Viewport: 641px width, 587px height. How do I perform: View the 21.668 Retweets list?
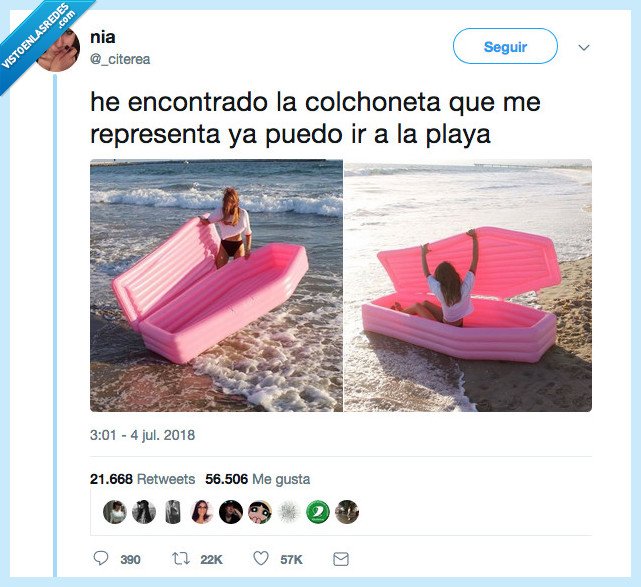click(142, 479)
